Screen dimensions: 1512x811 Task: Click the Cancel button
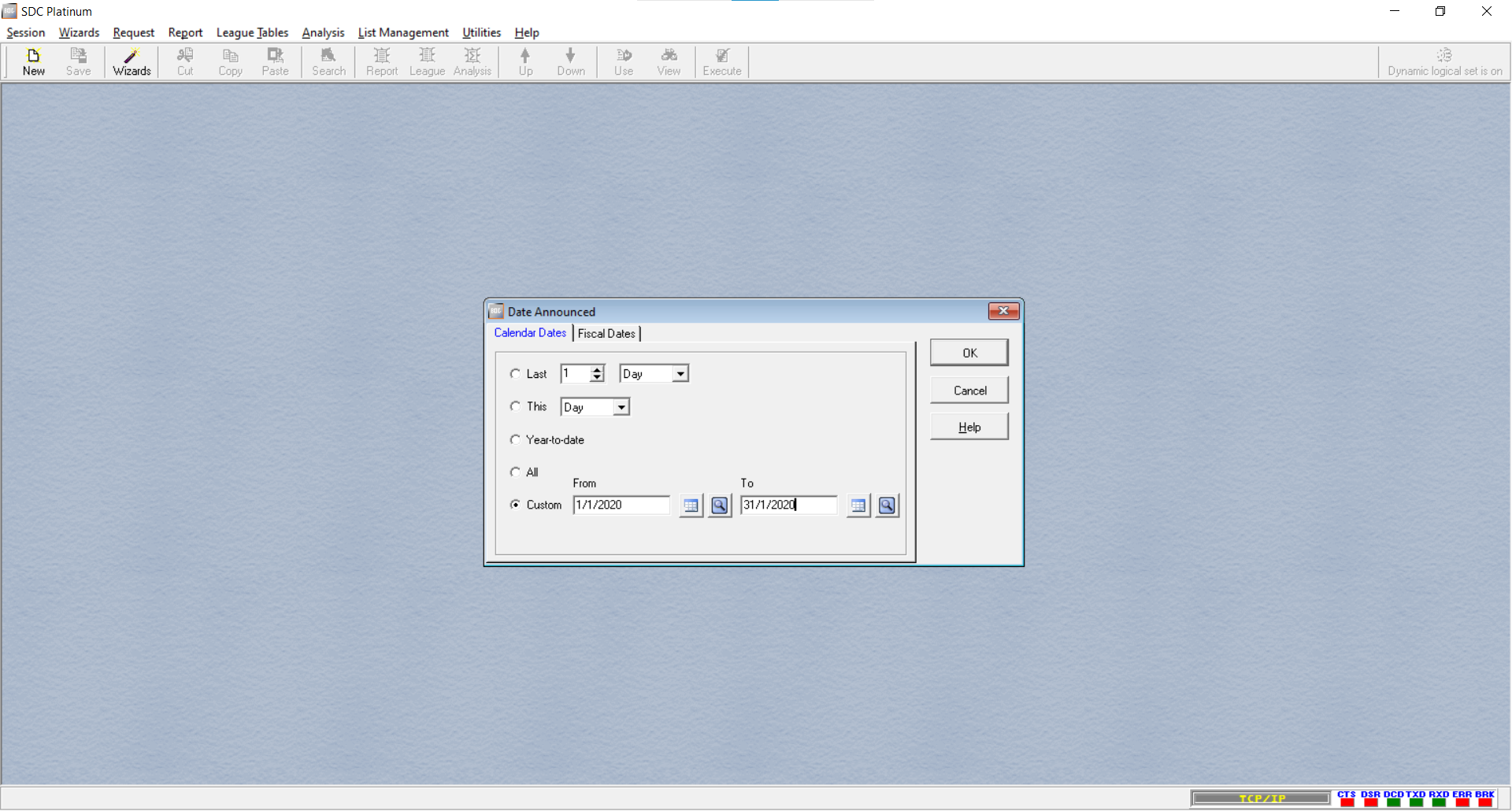[x=969, y=391]
